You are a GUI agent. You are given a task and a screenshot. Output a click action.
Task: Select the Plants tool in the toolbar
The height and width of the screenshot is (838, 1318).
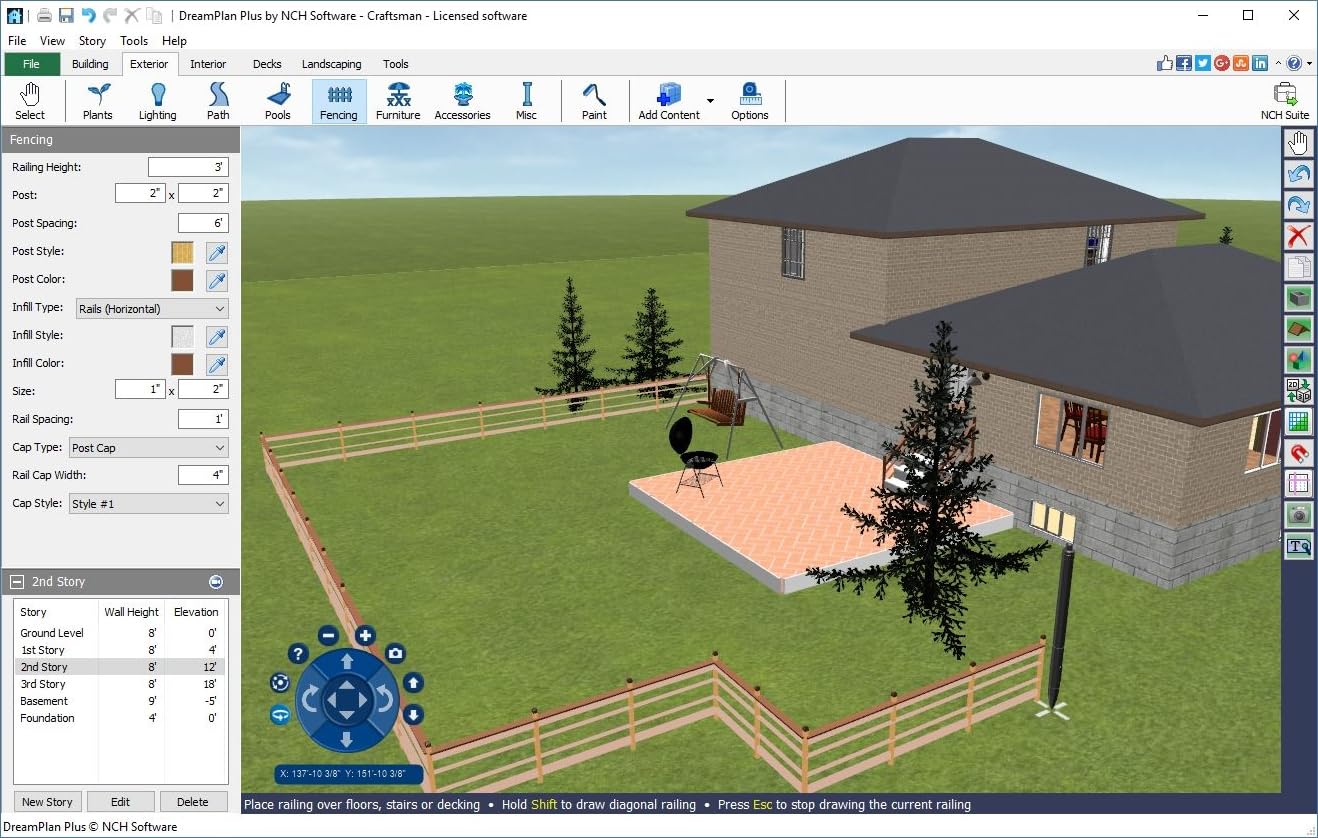pos(97,101)
